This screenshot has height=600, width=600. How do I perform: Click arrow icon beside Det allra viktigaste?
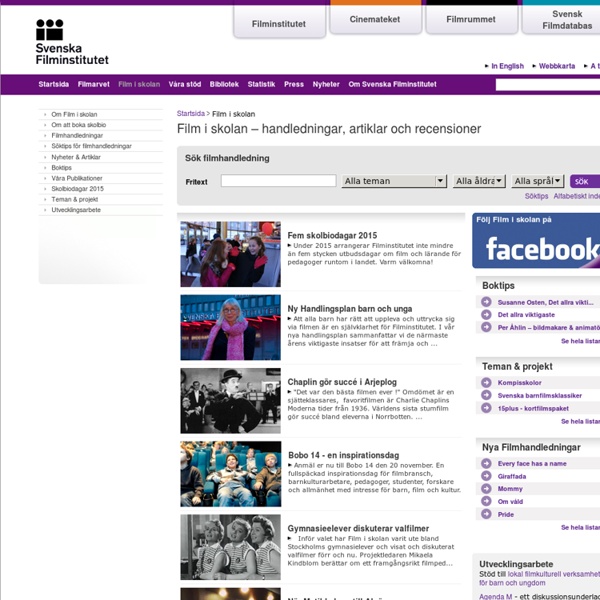pyautogui.click(x=486, y=315)
